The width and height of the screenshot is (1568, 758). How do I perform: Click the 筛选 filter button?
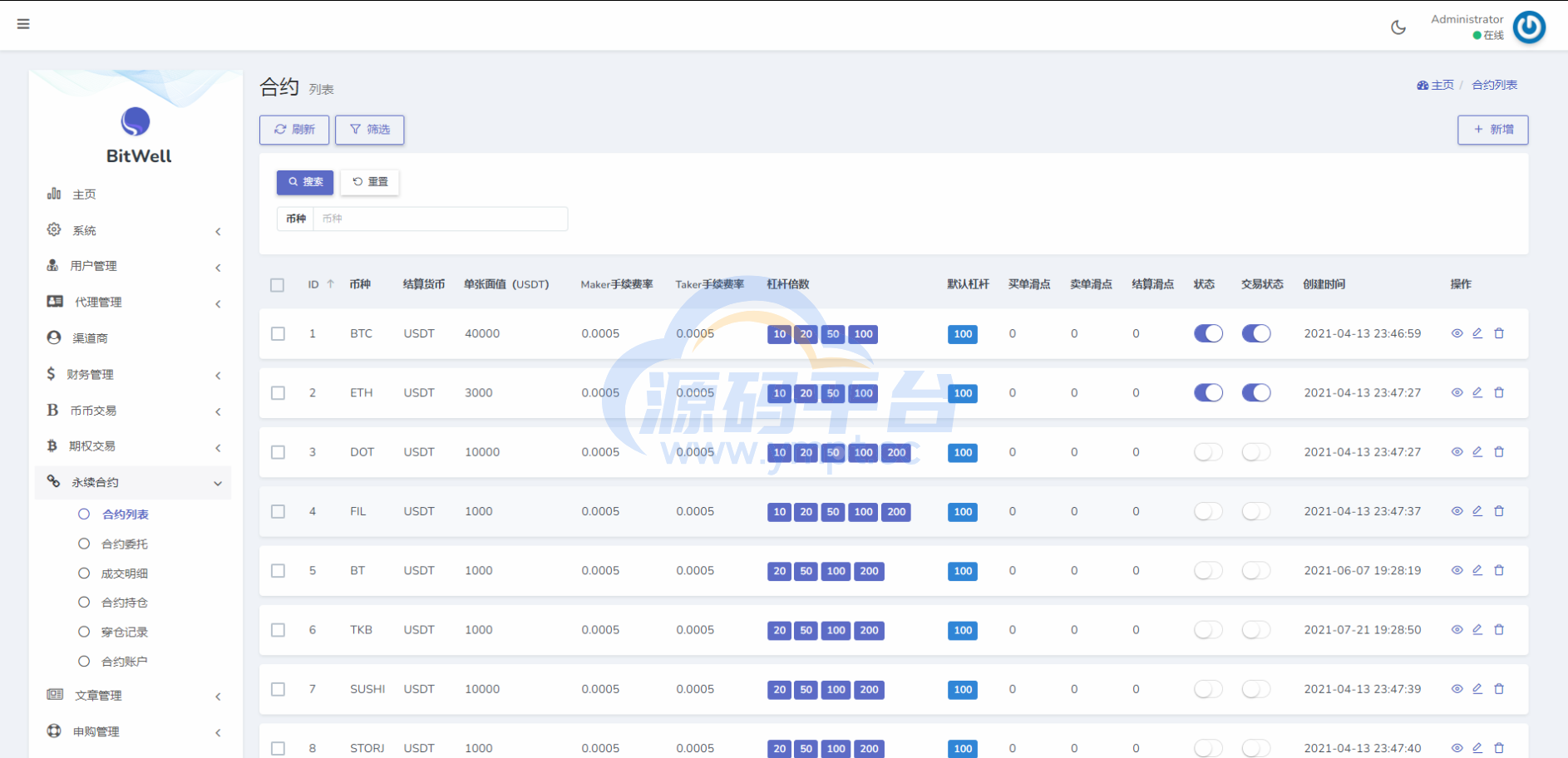(370, 130)
